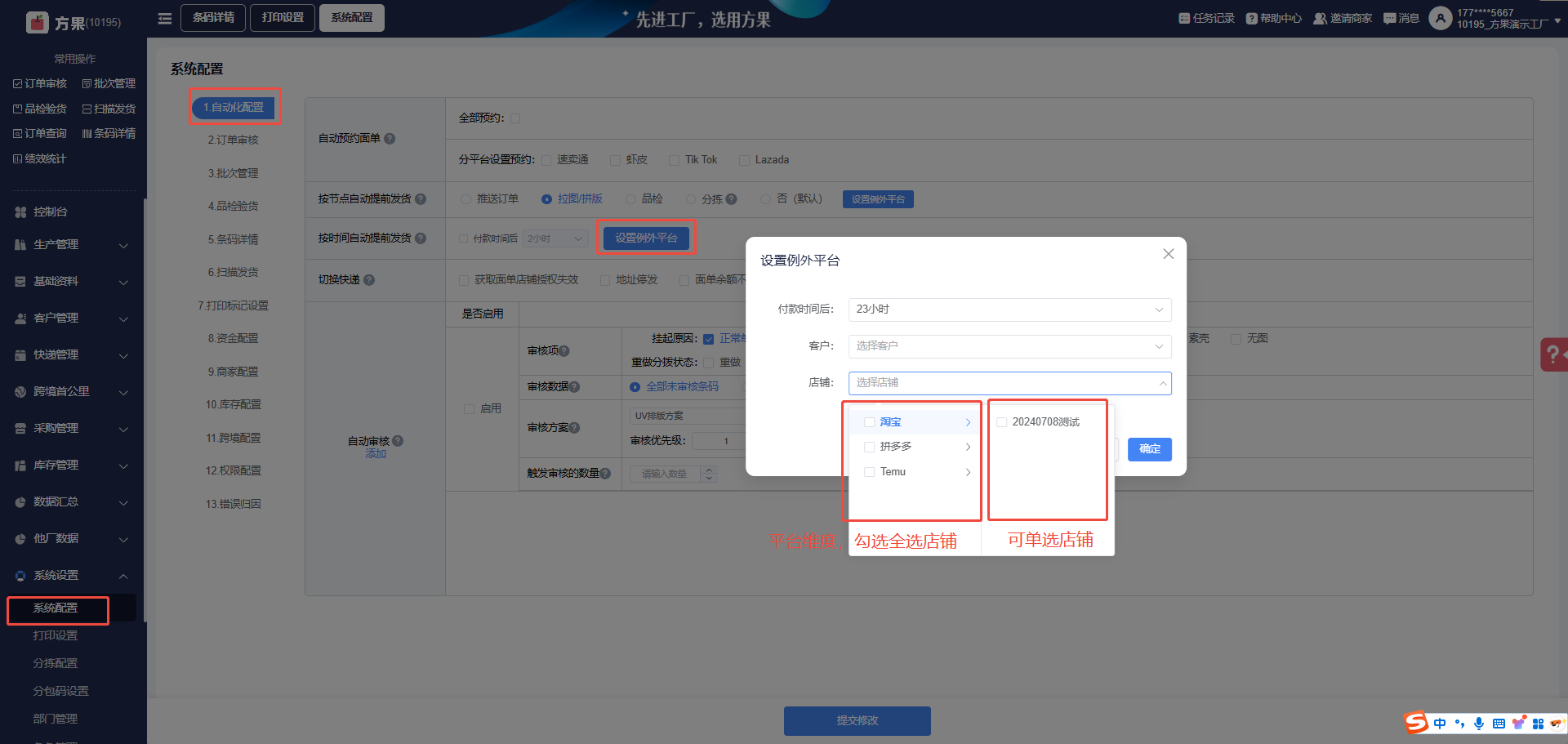1568x744 pixels.
Task: Open the 品检验货 shortcut
Action: point(40,109)
